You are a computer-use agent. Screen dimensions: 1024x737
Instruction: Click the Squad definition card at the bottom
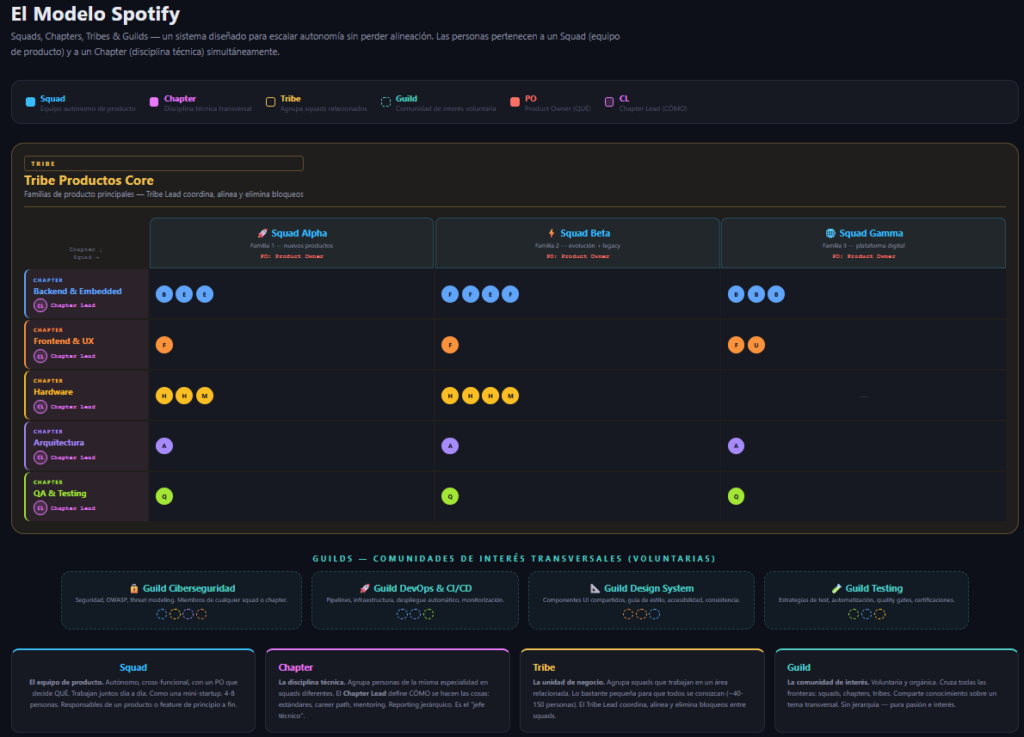tap(133, 690)
